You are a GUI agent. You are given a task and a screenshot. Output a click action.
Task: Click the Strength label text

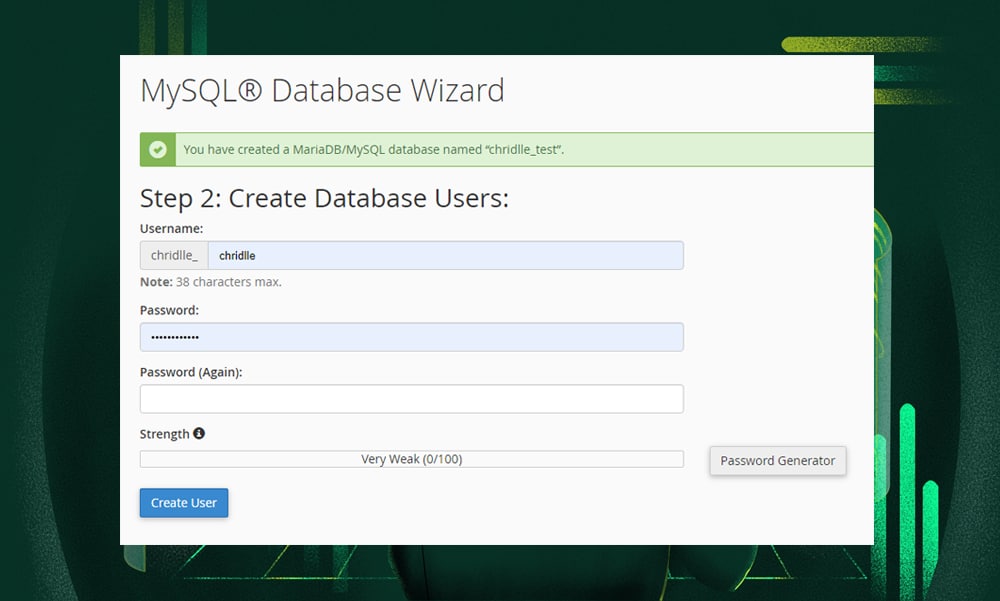[165, 433]
